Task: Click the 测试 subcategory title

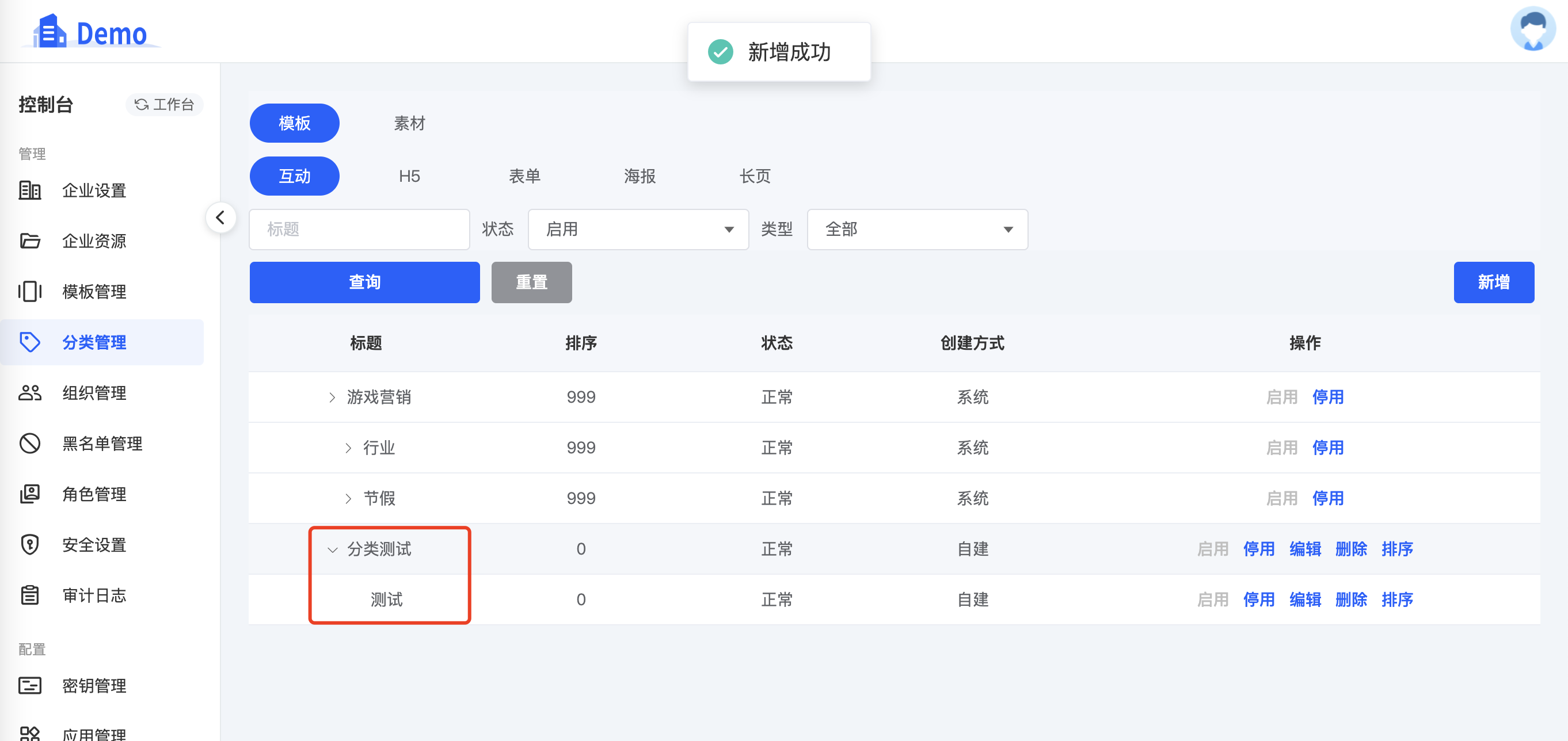Action: 386,599
